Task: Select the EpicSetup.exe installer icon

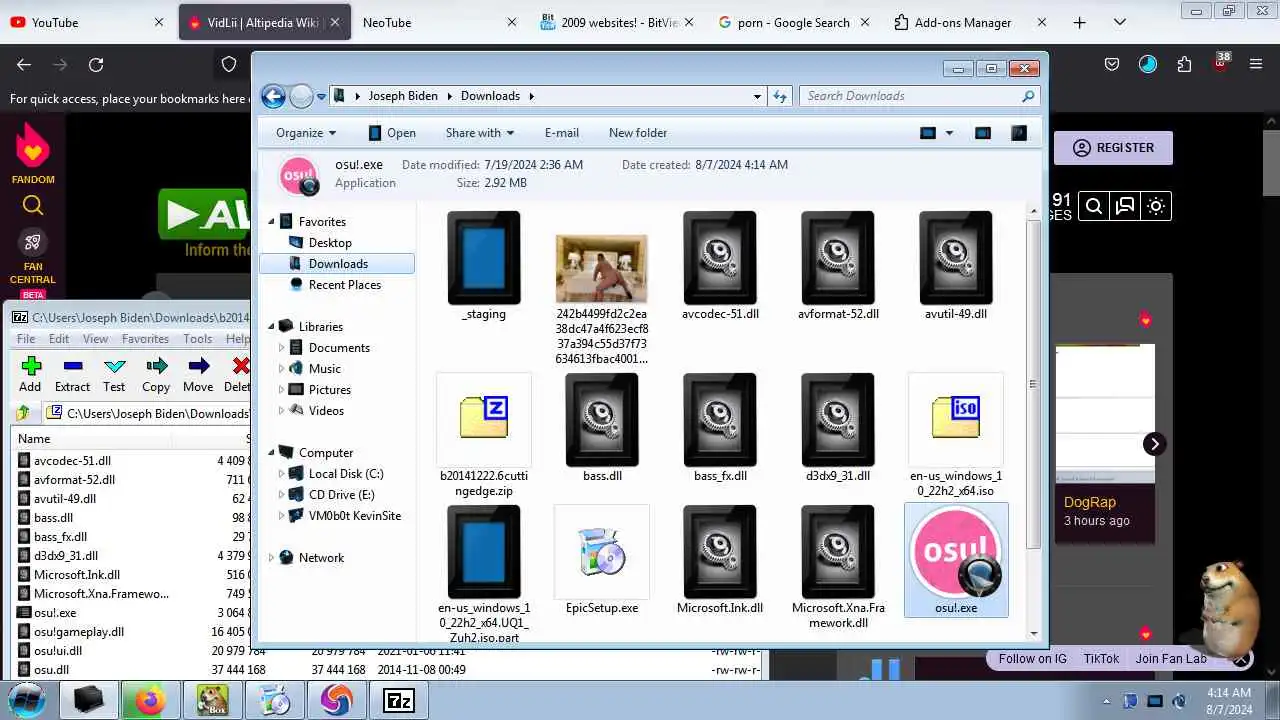Action: (602, 552)
